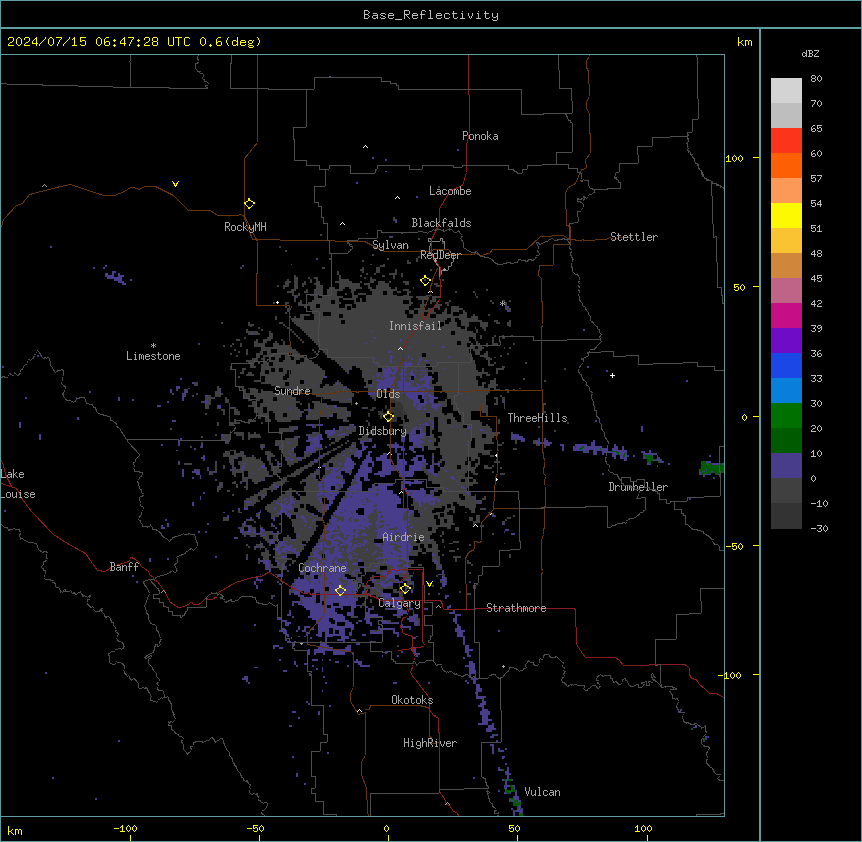862x842 pixels.
Task: Click the yellow diamond marker above RockyMH
Action: (249, 204)
